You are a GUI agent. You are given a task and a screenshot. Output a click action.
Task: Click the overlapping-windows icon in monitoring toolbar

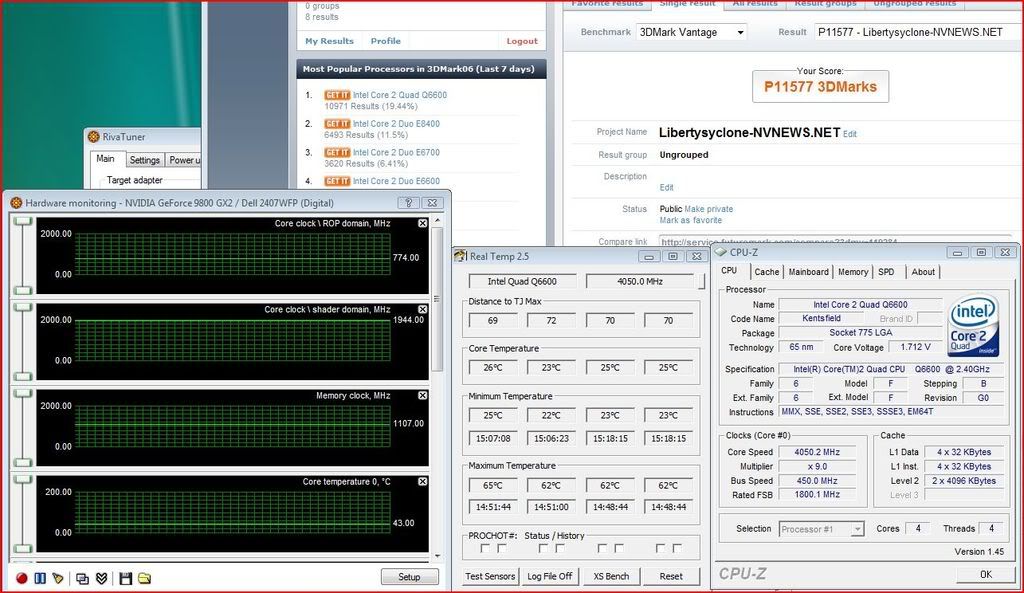pos(82,578)
